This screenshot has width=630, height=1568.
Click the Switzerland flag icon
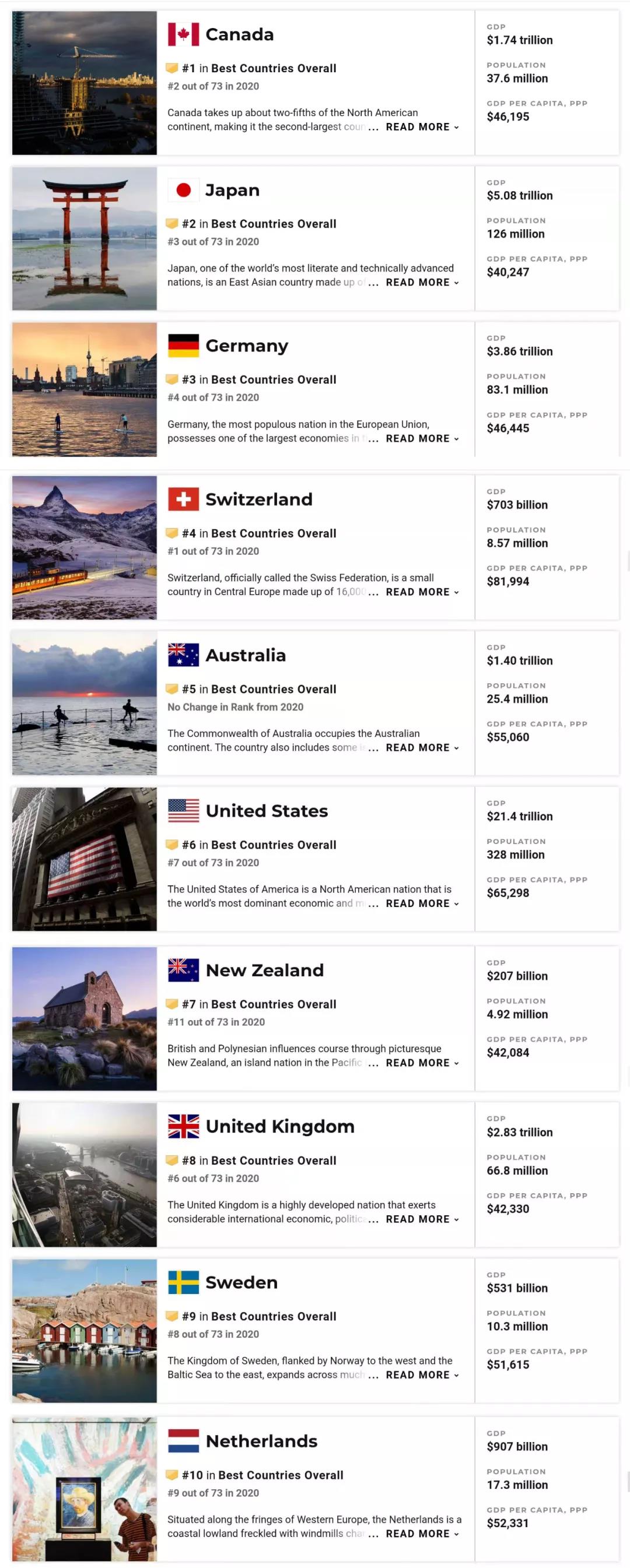183,500
